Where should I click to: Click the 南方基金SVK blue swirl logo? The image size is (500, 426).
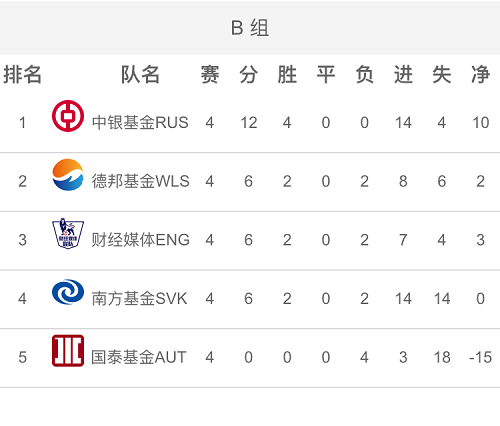[x=68, y=292]
